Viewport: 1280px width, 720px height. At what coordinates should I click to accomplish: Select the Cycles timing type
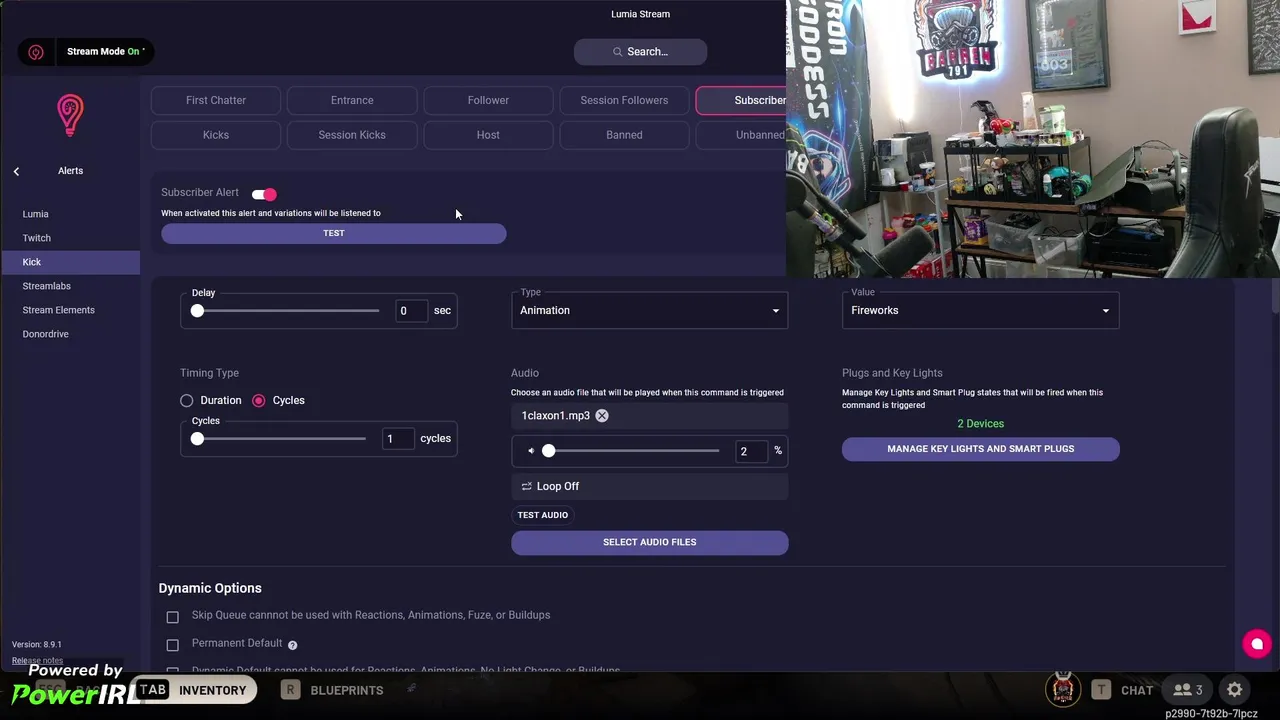pyautogui.click(x=259, y=400)
